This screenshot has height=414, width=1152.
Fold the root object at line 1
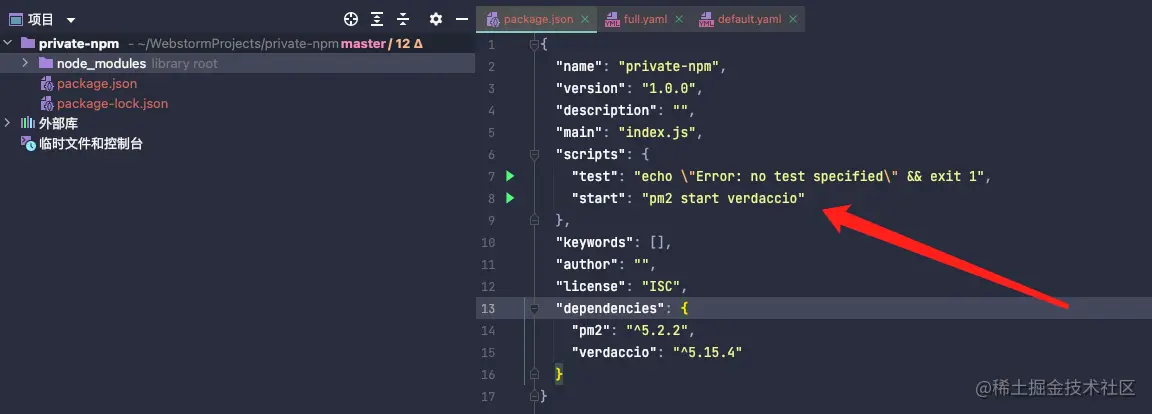tap(534, 45)
